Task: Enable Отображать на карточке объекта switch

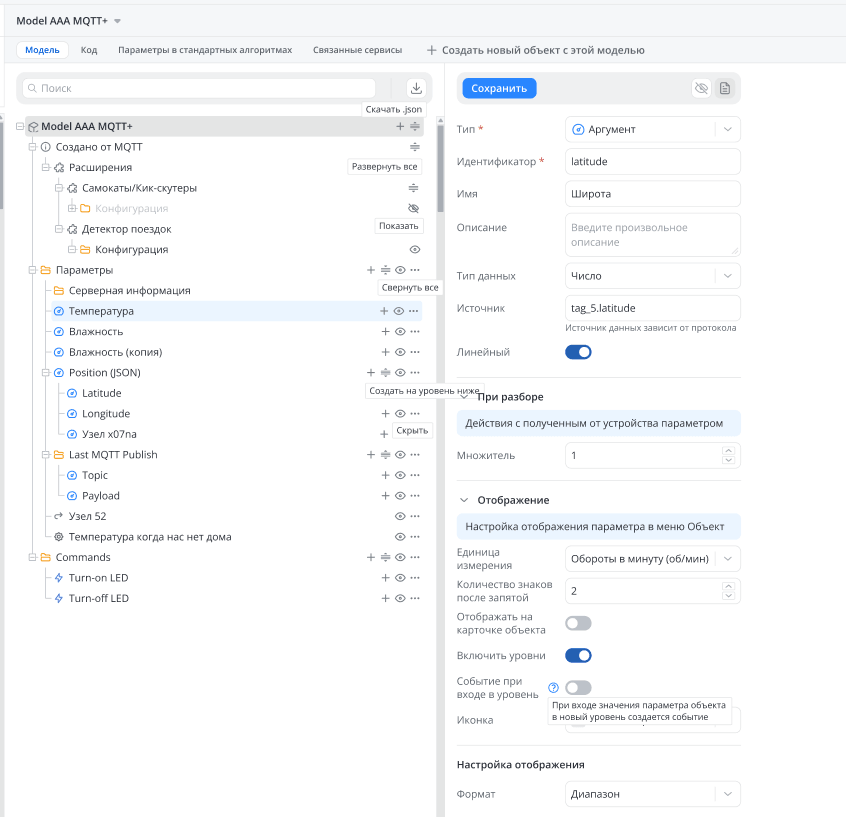Action: click(x=578, y=623)
